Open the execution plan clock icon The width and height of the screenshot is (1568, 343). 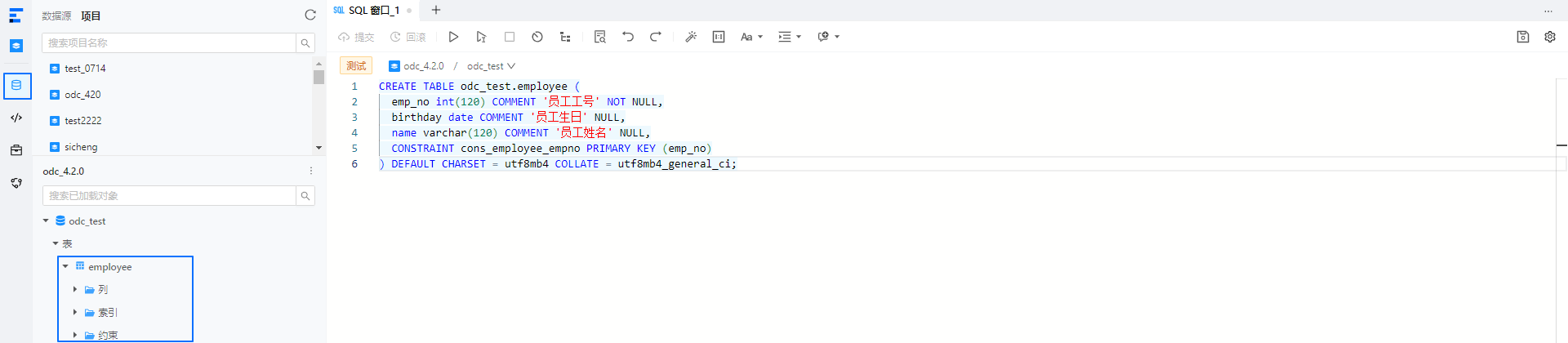537,37
